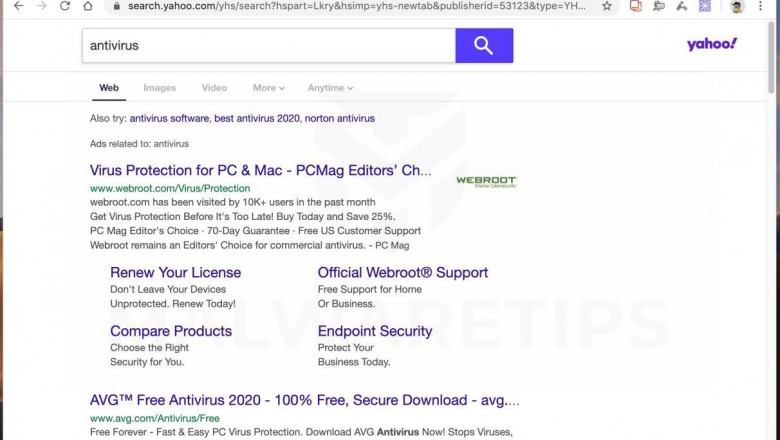This screenshot has width=780, height=440.
Task: Reload the page with the refresh icon
Action: (65, 6)
